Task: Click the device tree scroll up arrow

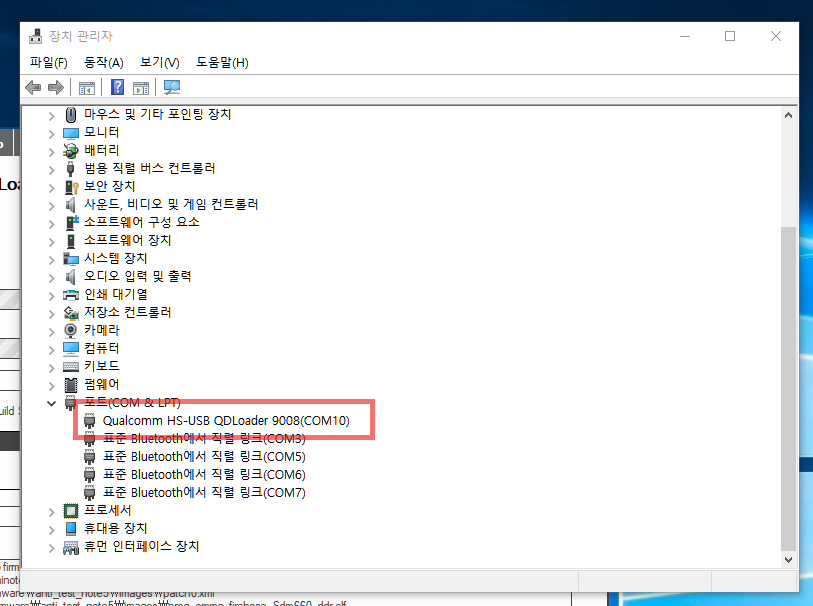Action: 789,115
